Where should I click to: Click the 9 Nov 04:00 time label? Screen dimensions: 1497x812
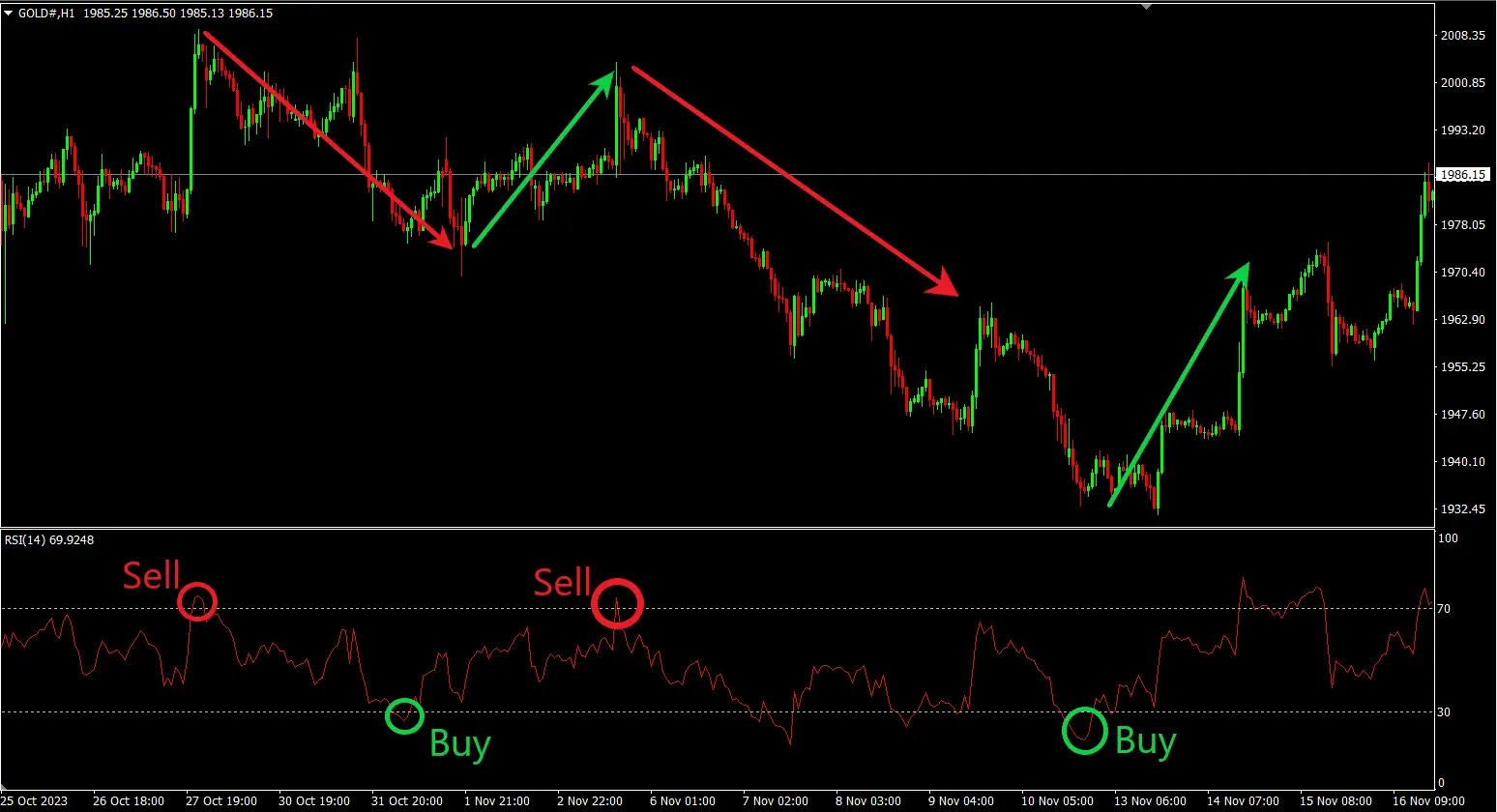coord(961,801)
